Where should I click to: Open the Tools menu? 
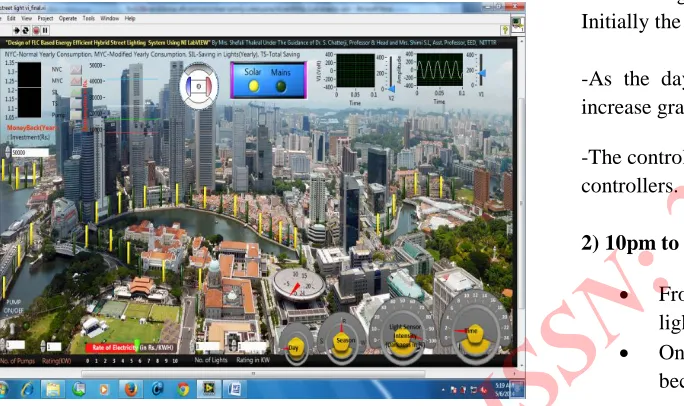(x=89, y=18)
